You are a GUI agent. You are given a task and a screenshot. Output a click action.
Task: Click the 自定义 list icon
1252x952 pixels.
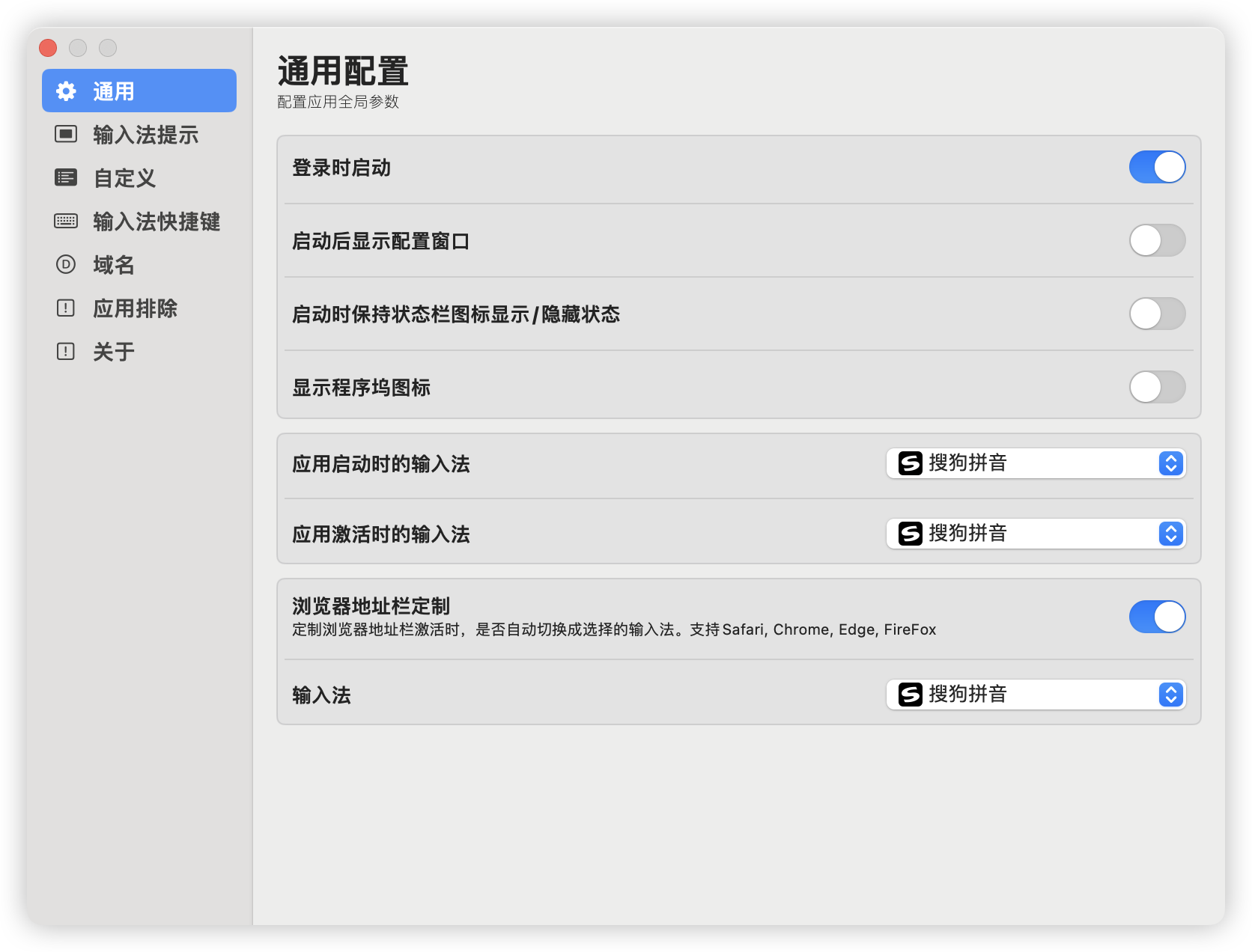click(x=66, y=178)
